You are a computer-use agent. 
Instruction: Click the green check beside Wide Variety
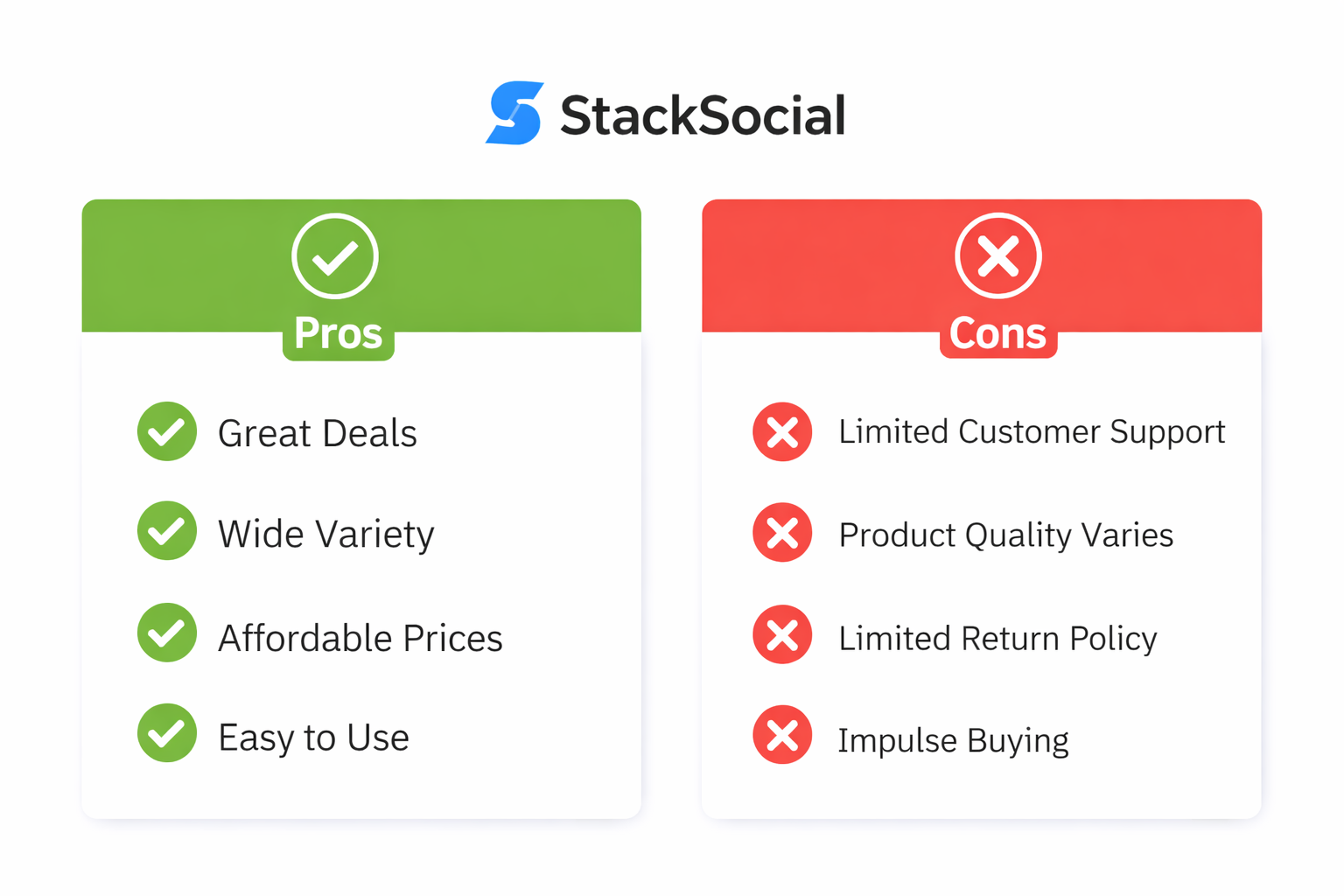[x=167, y=531]
